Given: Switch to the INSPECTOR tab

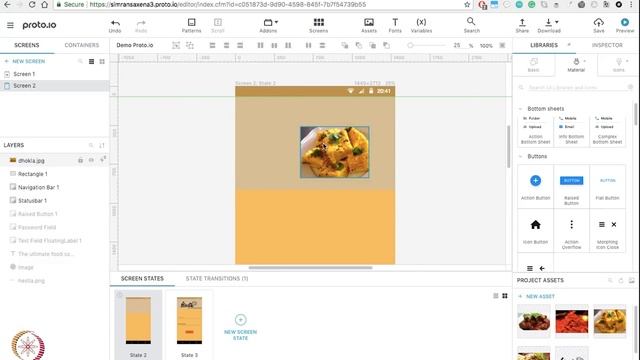Looking at the screenshot, I should 607,45.
